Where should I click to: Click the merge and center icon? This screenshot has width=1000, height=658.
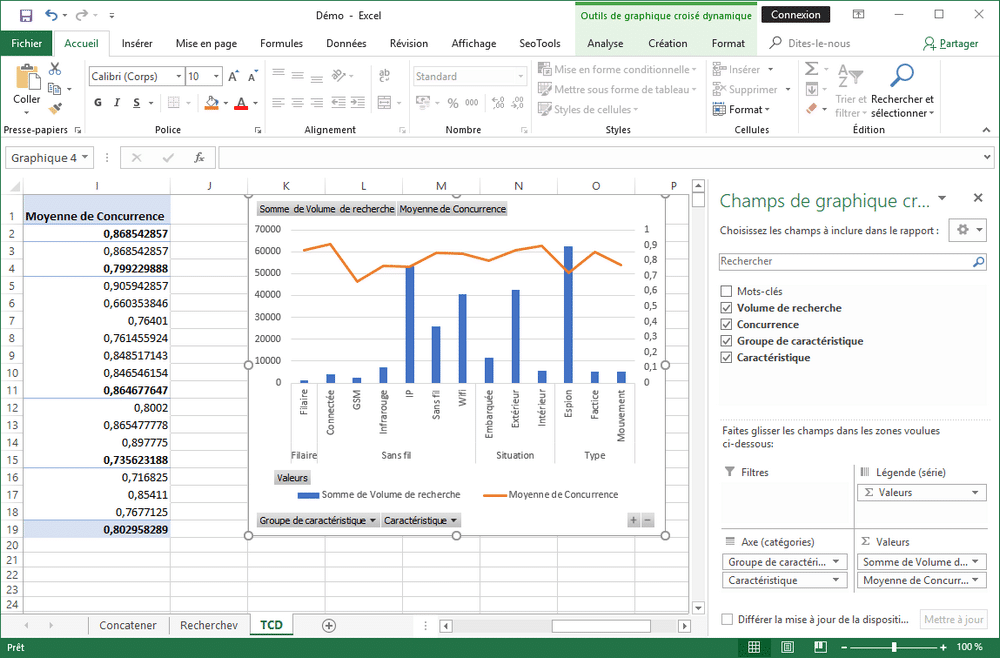point(385,103)
